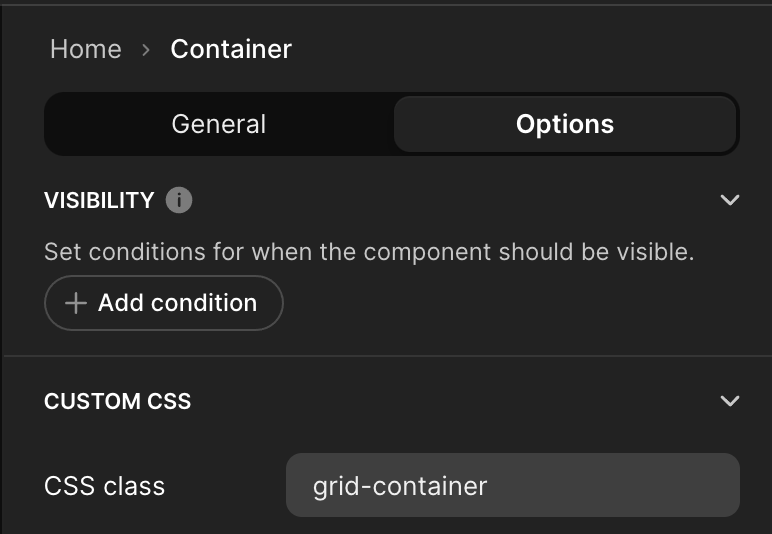Screen dimensions: 772x534
Task: Click the visibility conditions description text
Action: pyautogui.click(x=369, y=252)
